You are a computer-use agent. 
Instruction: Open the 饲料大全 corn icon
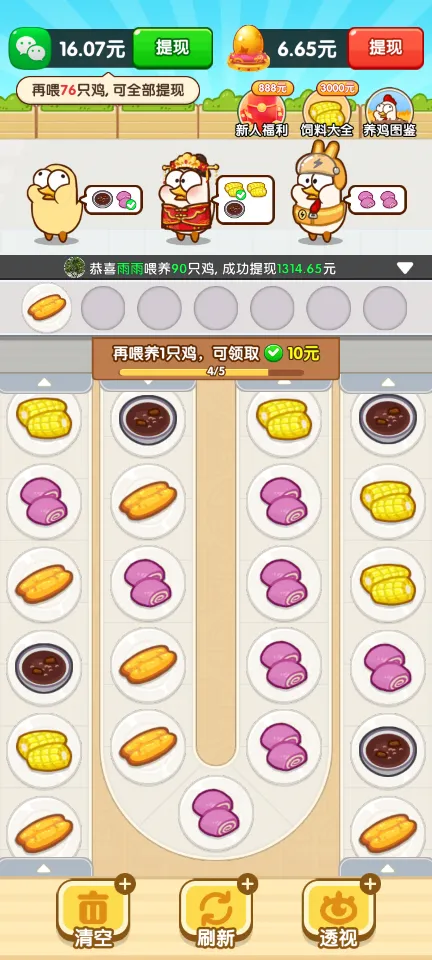click(327, 111)
